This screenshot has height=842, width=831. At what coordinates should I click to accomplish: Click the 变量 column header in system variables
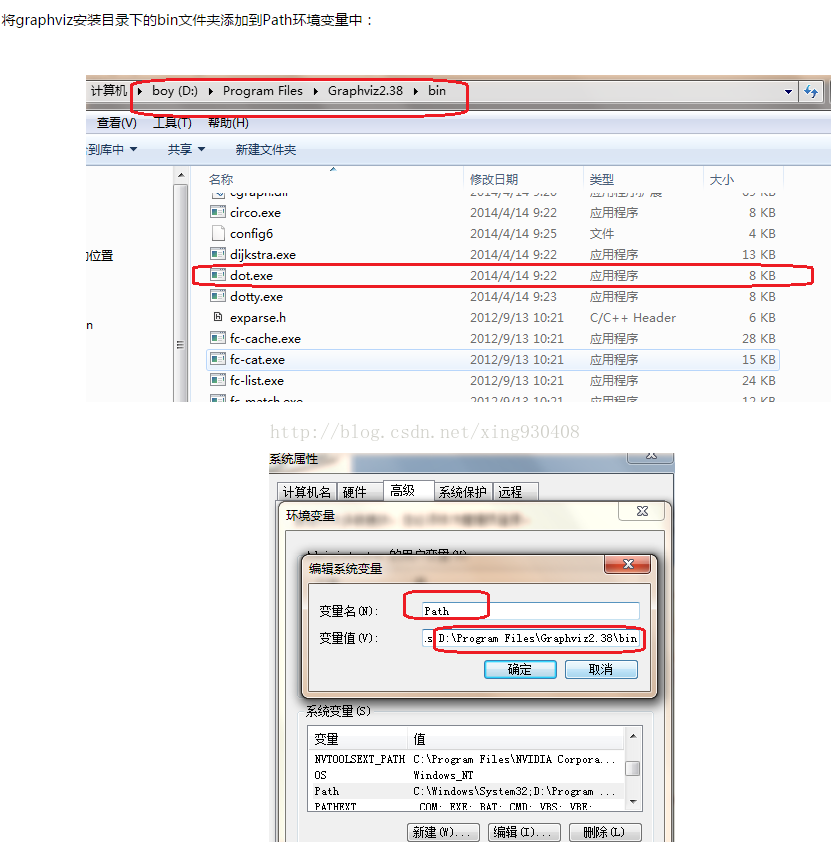[358, 739]
